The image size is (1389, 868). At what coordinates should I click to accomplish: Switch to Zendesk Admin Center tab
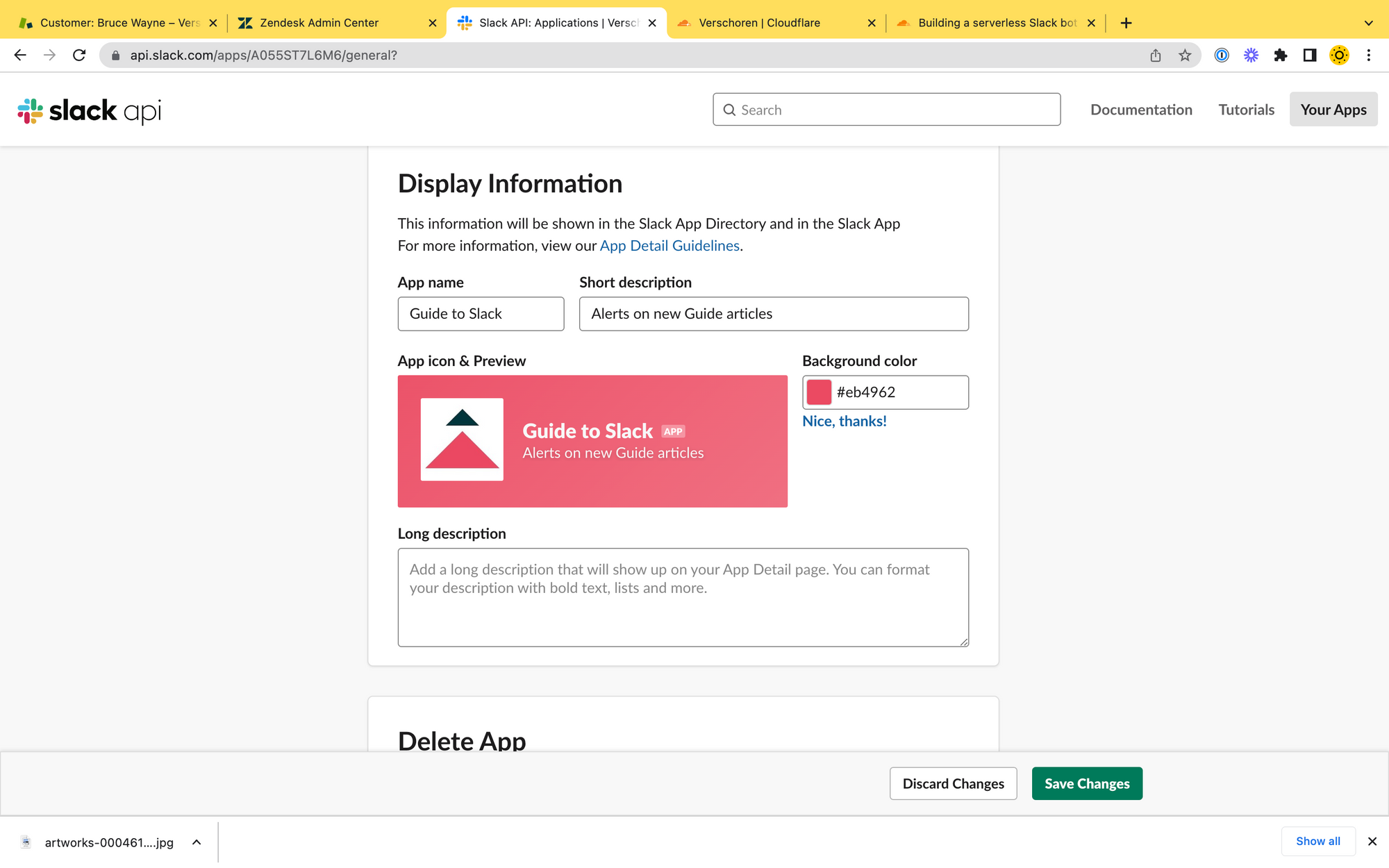click(319, 23)
